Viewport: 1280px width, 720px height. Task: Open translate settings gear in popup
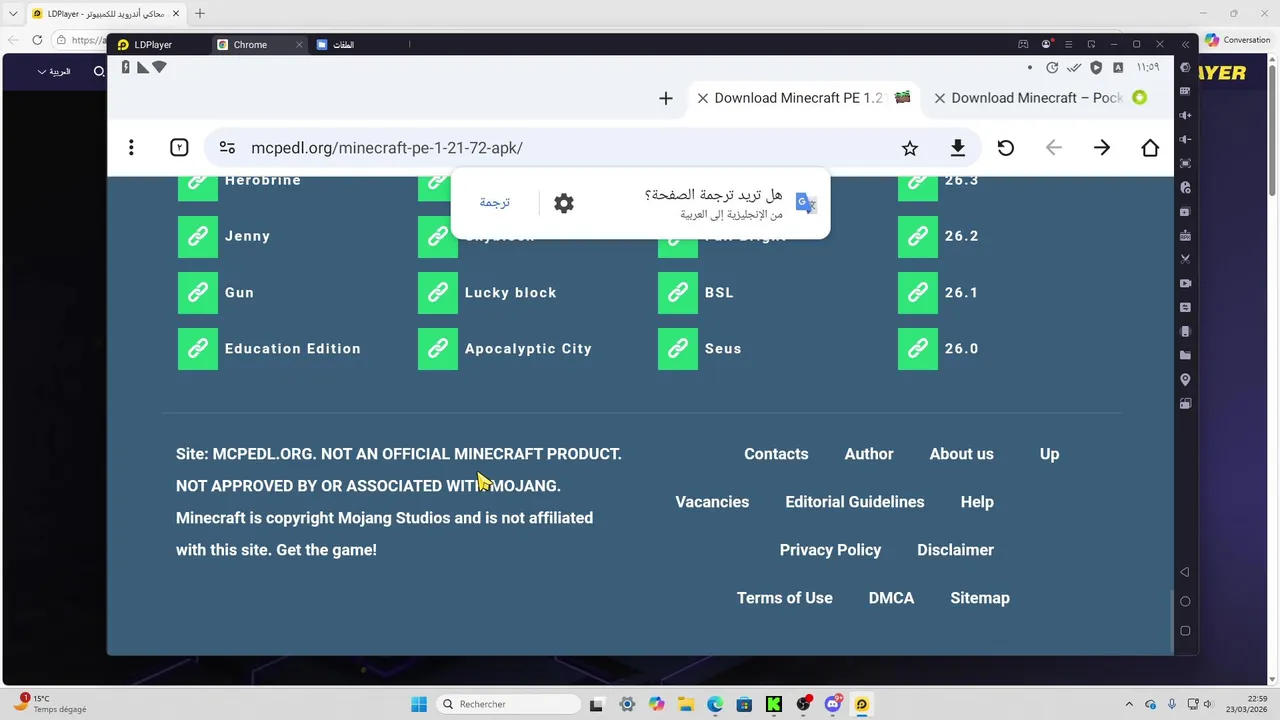(564, 203)
